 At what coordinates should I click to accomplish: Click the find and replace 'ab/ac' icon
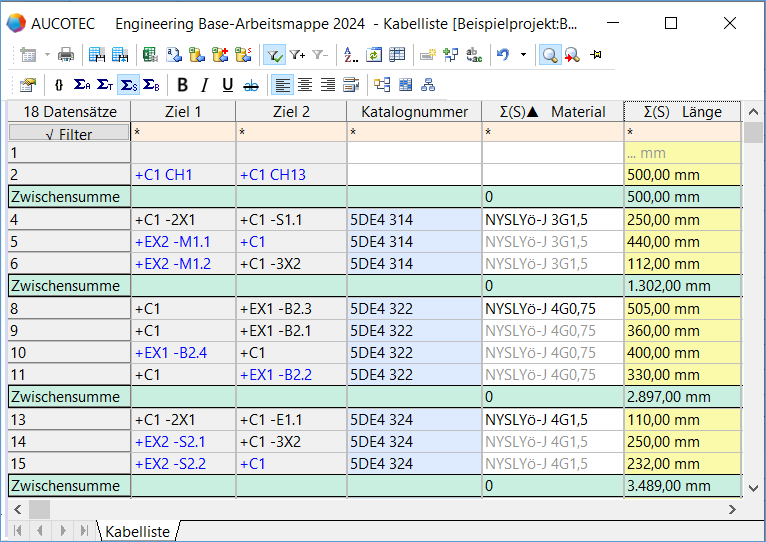click(474, 55)
